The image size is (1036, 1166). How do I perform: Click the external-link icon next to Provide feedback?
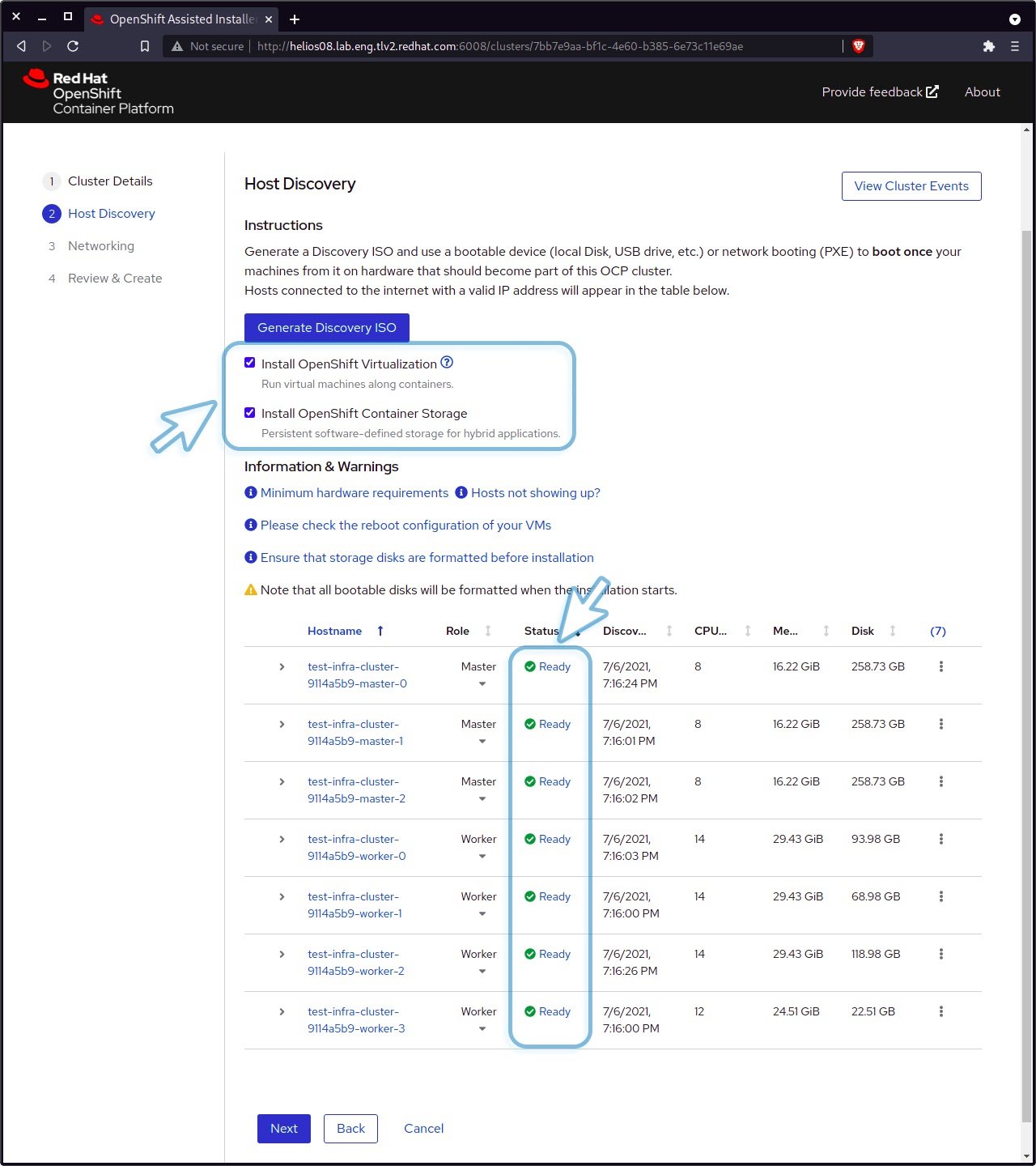(x=932, y=91)
